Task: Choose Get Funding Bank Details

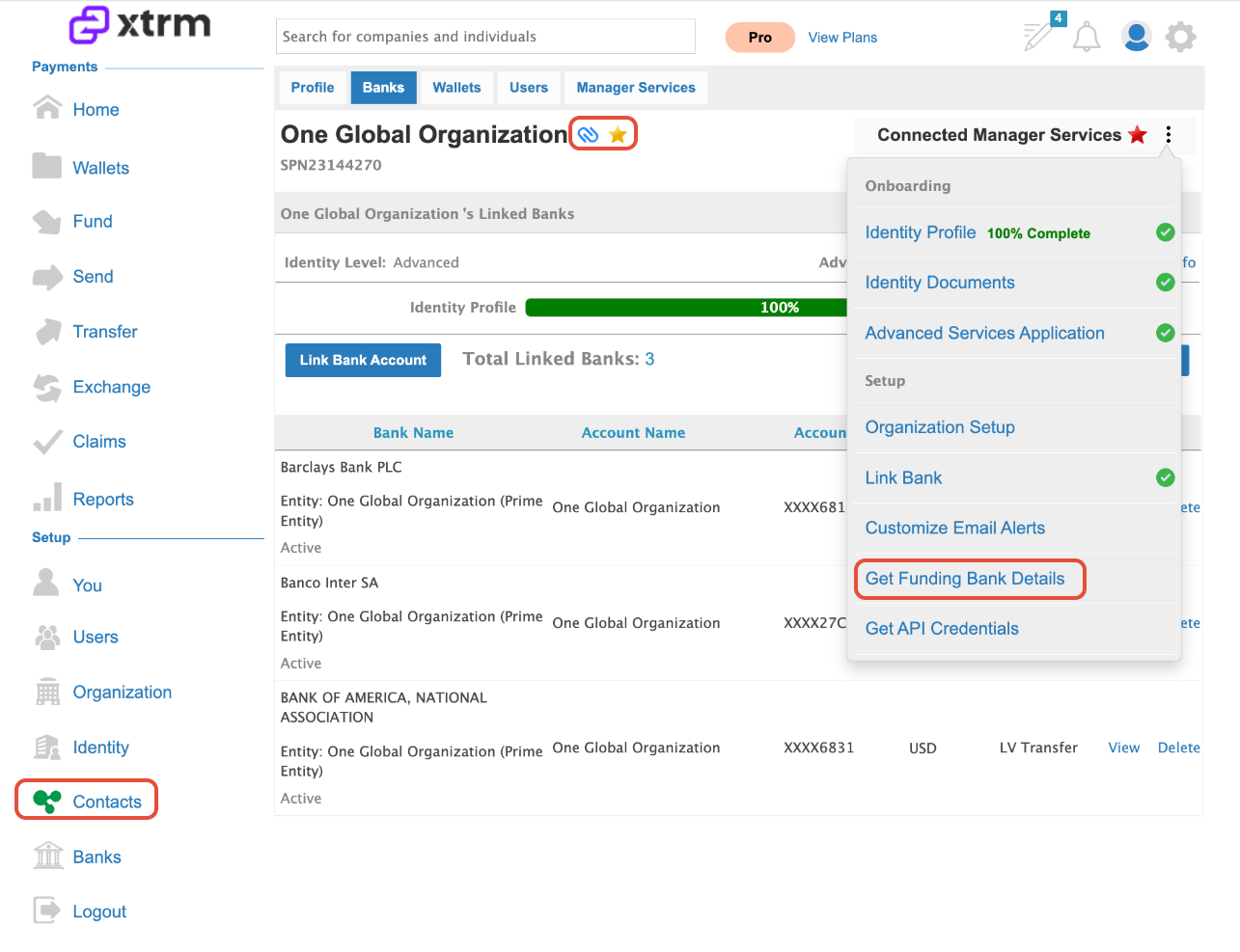Action: [965, 579]
